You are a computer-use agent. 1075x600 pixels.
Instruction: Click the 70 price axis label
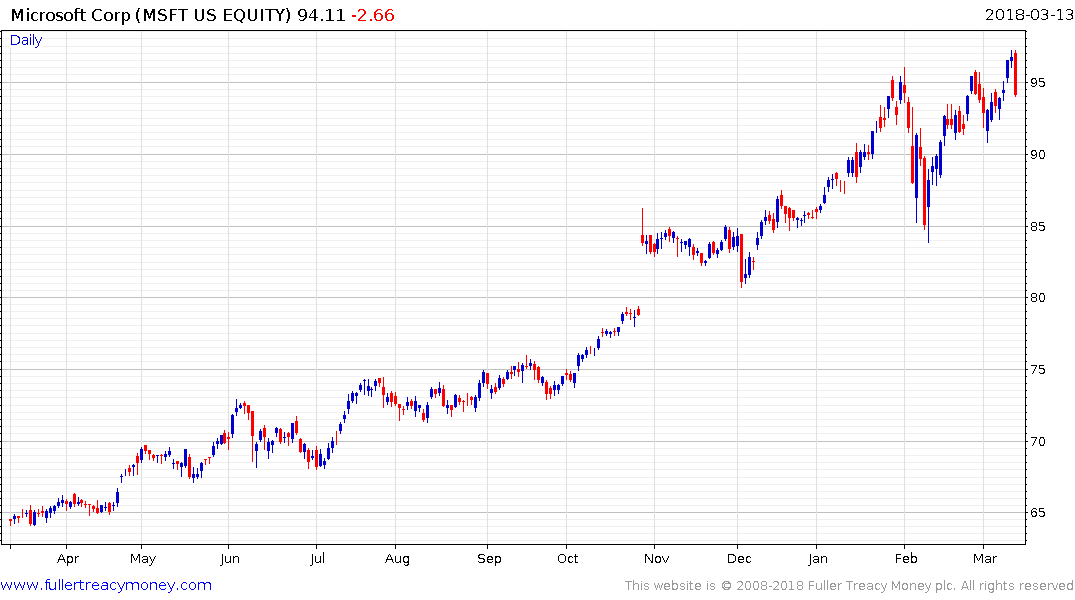[x=1037, y=442]
